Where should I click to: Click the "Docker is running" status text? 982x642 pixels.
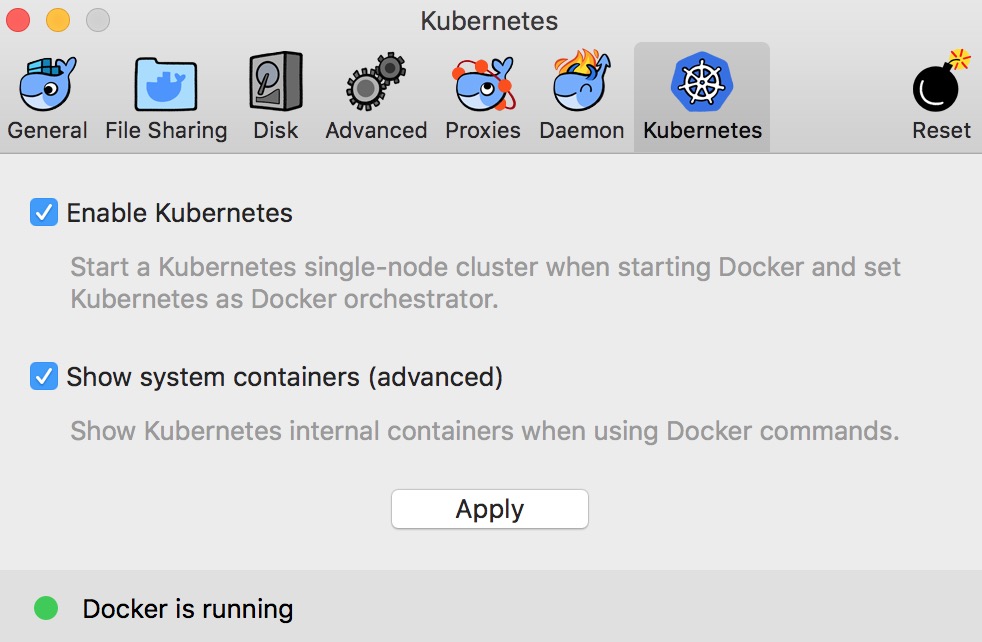188,609
